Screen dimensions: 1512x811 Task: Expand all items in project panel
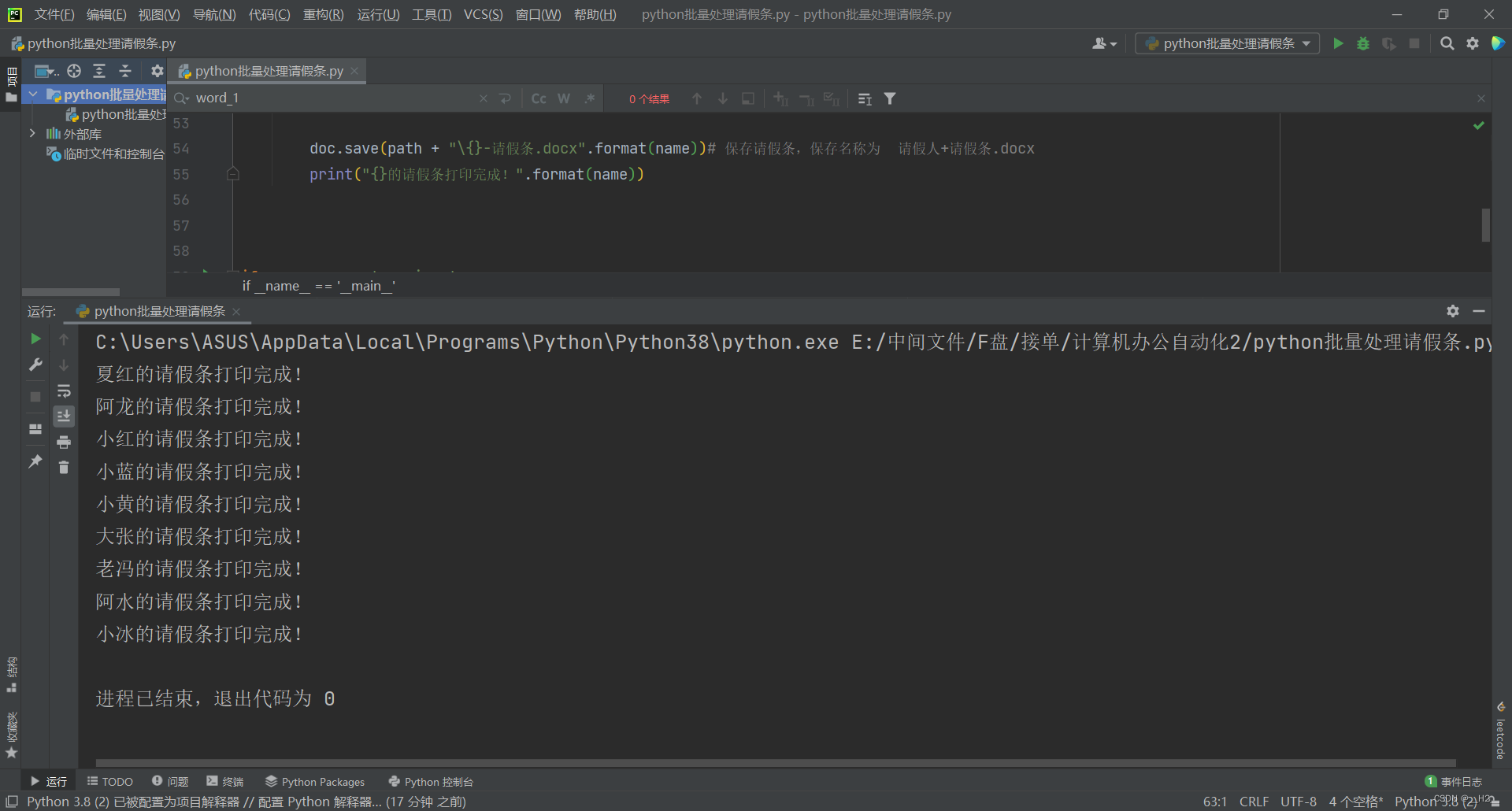[99, 71]
